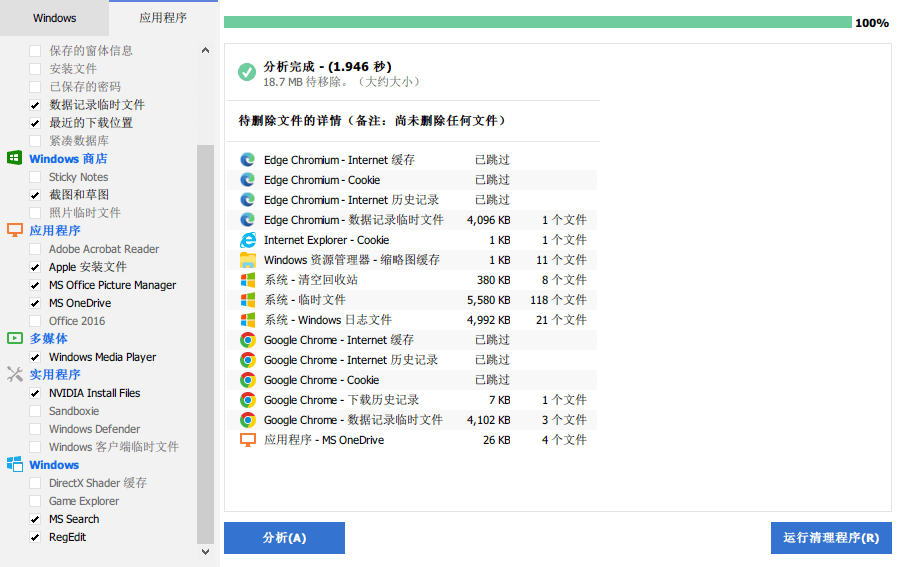Click the Edge icon beside Edge Chromium - Cookie

click(247, 180)
